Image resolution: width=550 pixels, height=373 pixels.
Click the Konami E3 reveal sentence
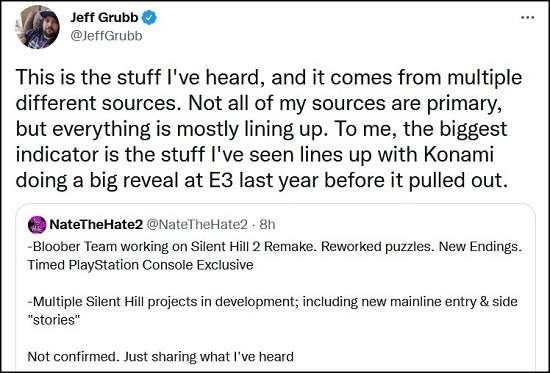pyautogui.click(x=261, y=154)
